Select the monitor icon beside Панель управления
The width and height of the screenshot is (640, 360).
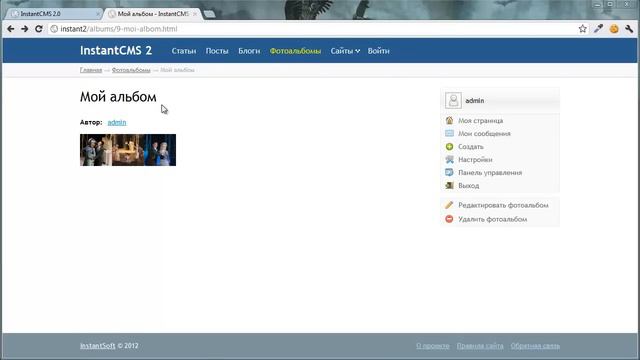[449, 172]
